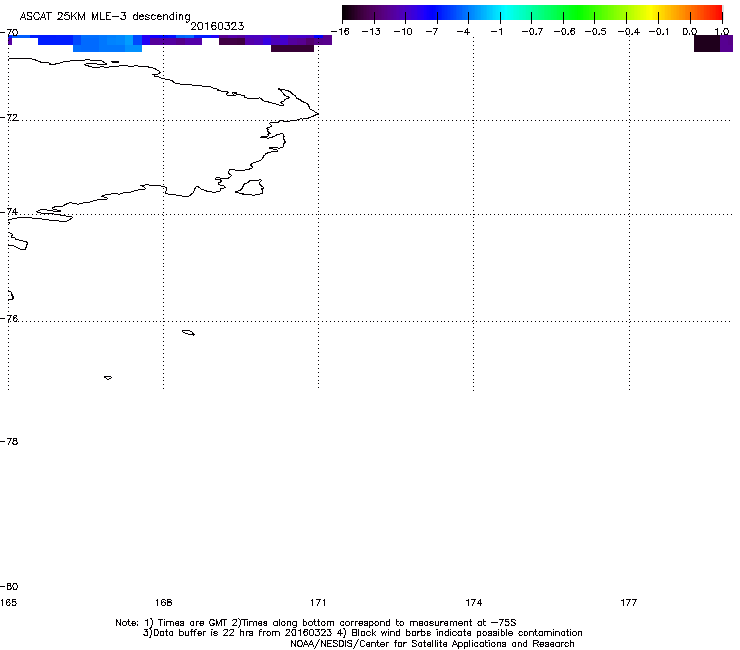The width and height of the screenshot is (740, 650).
Task: Click the title 'ASCAT 25KM MLE-3 descending'
Action: point(105,17)
